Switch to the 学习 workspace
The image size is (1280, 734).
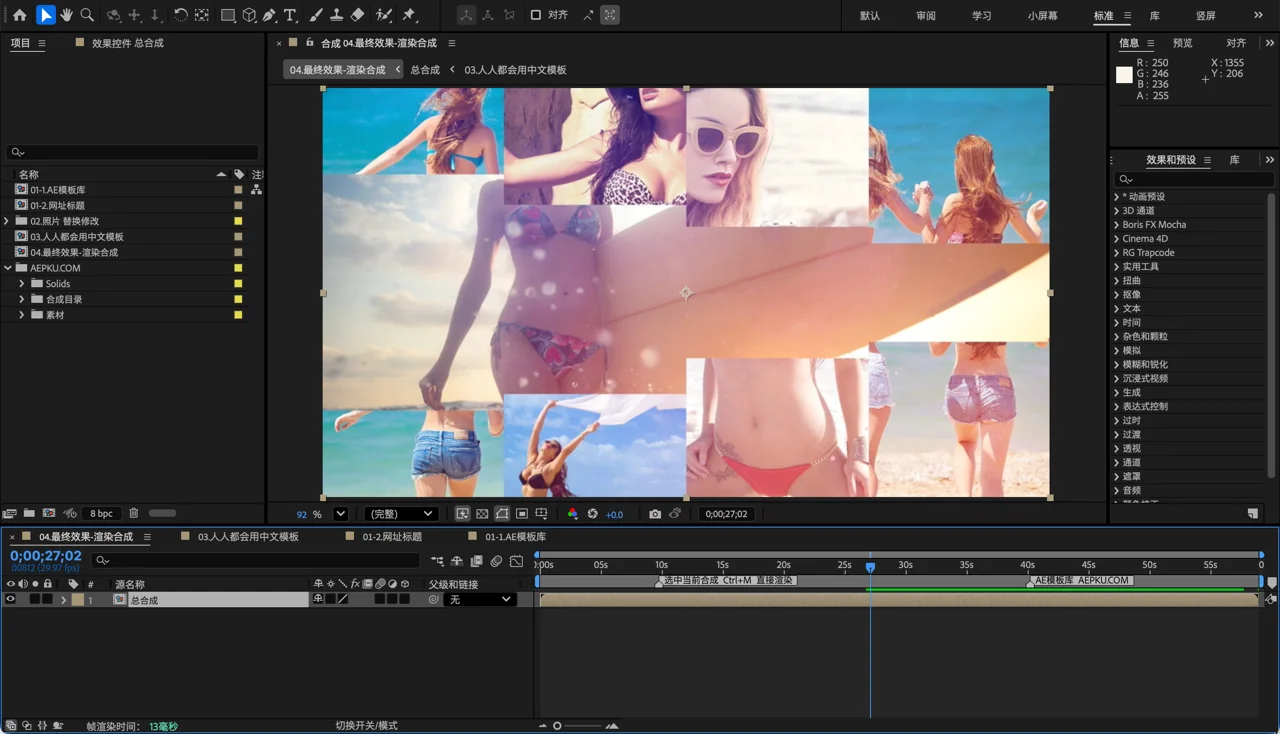pos(982,16)
